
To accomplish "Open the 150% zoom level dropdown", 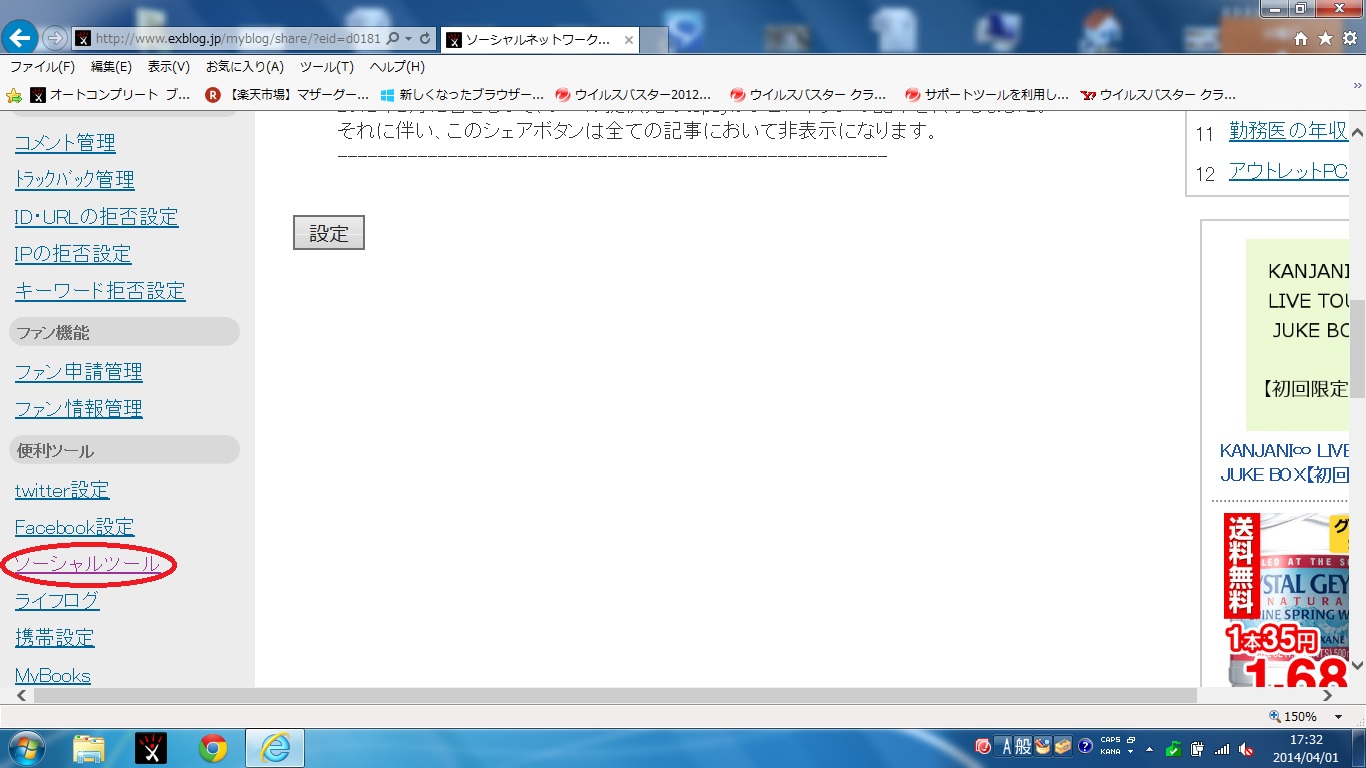I will pyautogui.click(x=1338, y=717).
